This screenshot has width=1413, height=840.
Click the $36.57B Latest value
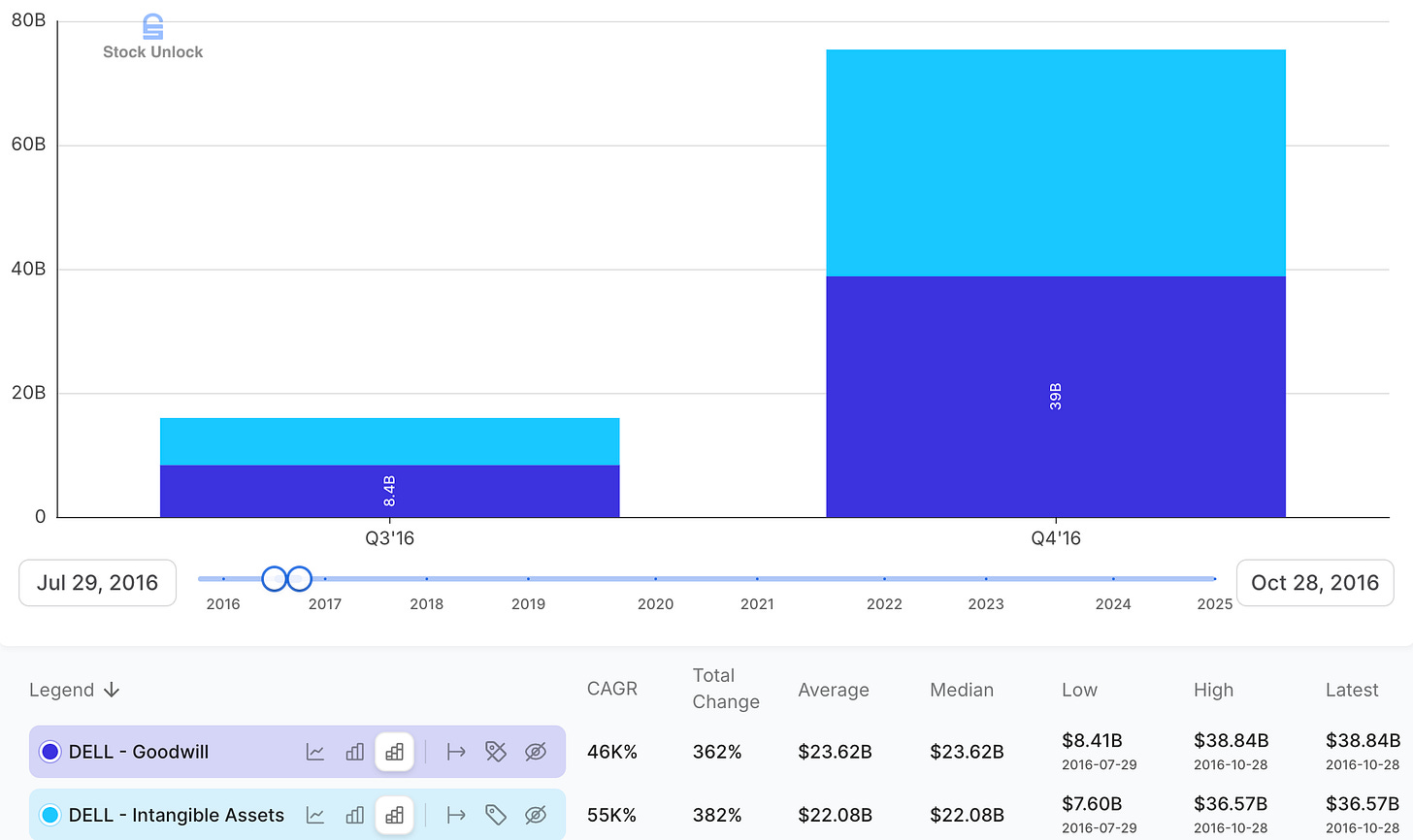[x=1363, y=803]
